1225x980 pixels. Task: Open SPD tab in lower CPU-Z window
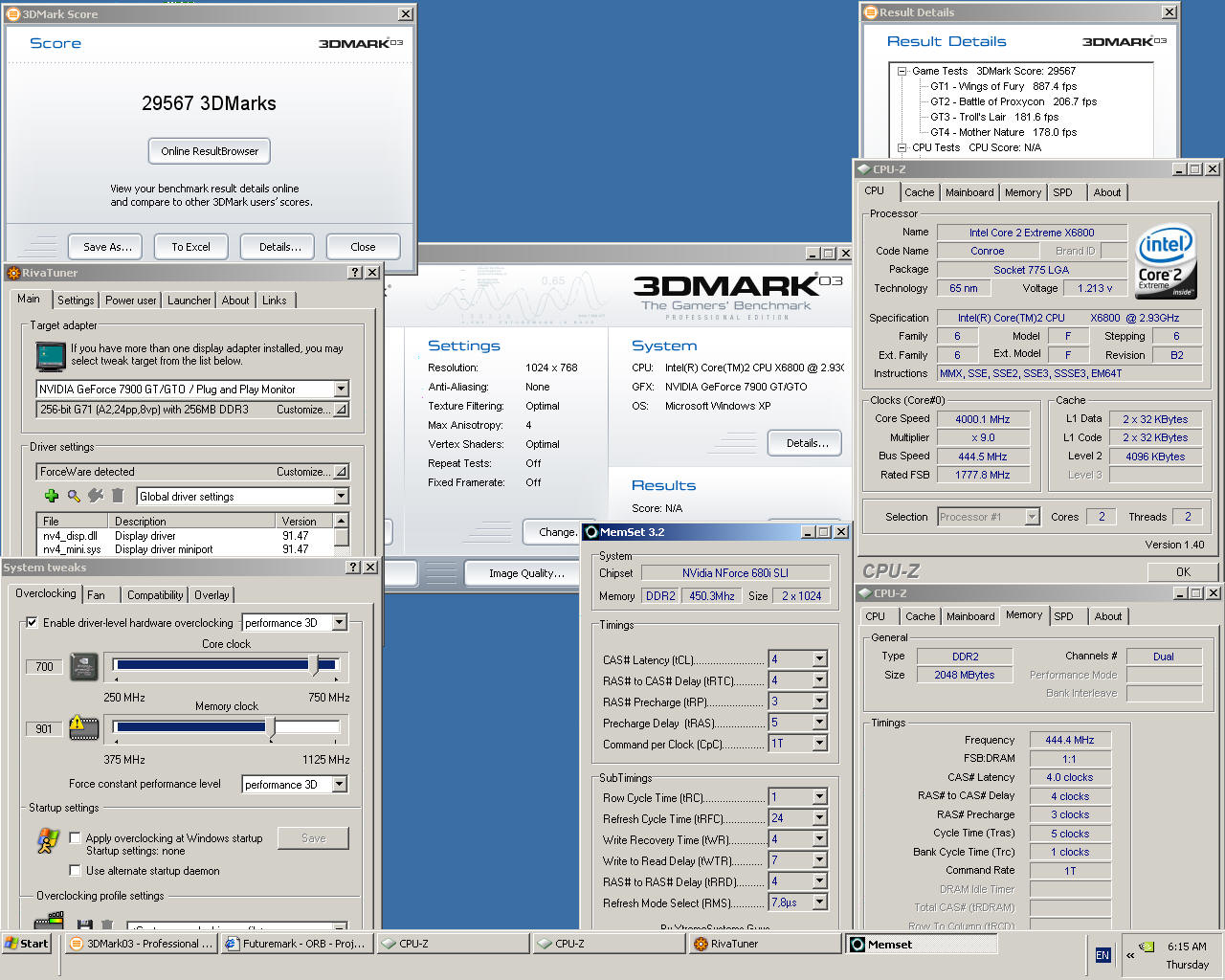[x=1063, y=616]
